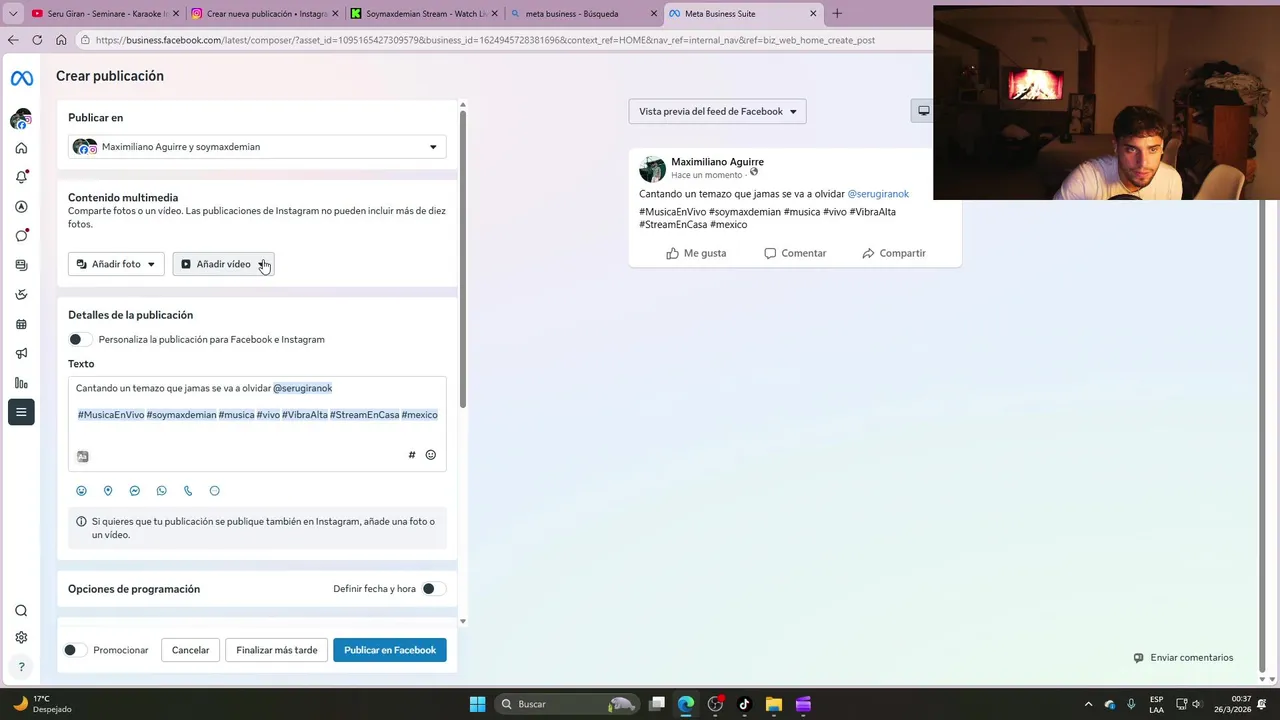Viewport: 1280px width, 720px height.
Task: Open notifications bell in sidebar
Action: 21,177
